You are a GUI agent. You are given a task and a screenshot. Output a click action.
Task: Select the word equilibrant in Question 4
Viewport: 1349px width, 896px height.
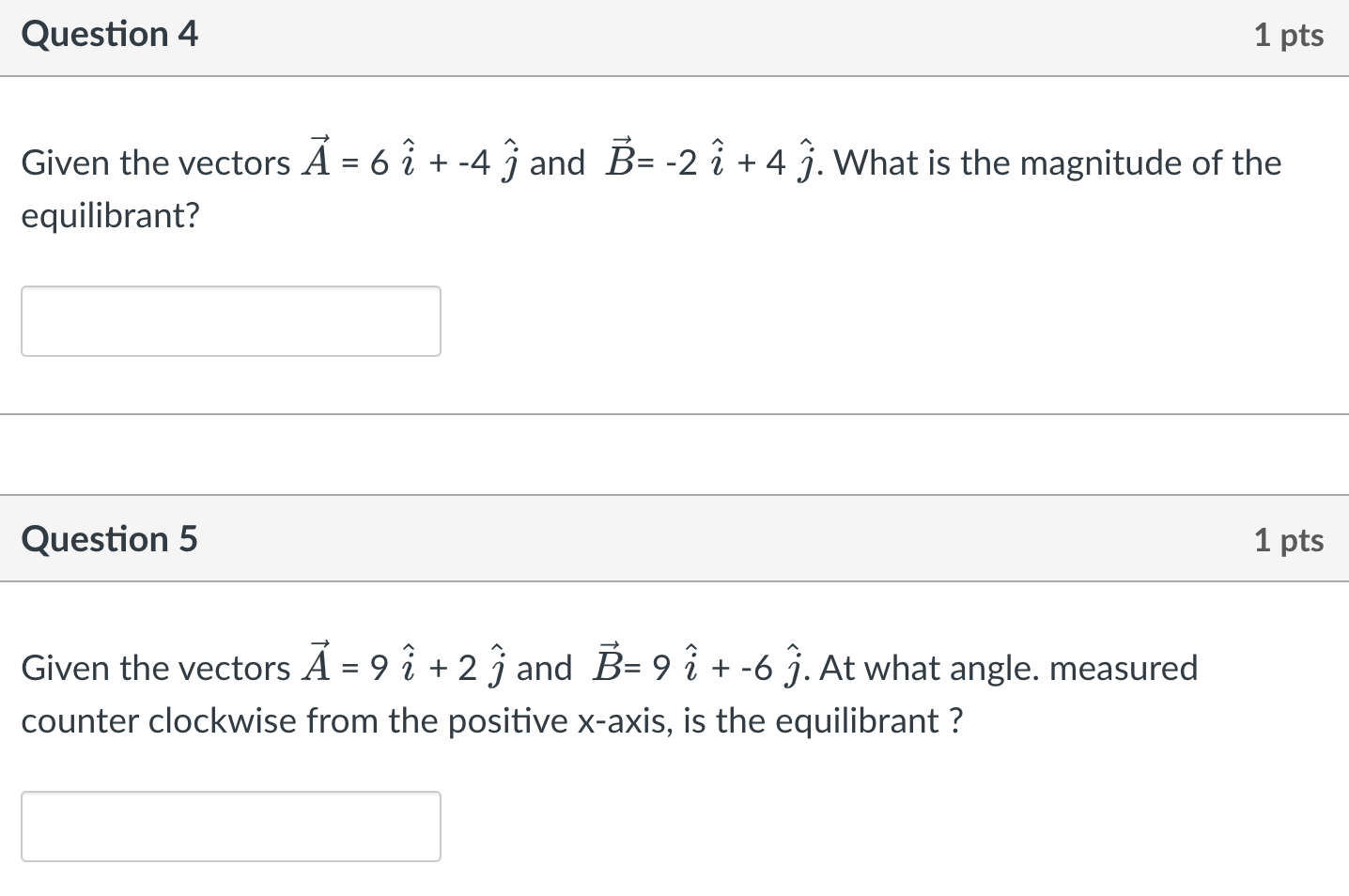103,215
